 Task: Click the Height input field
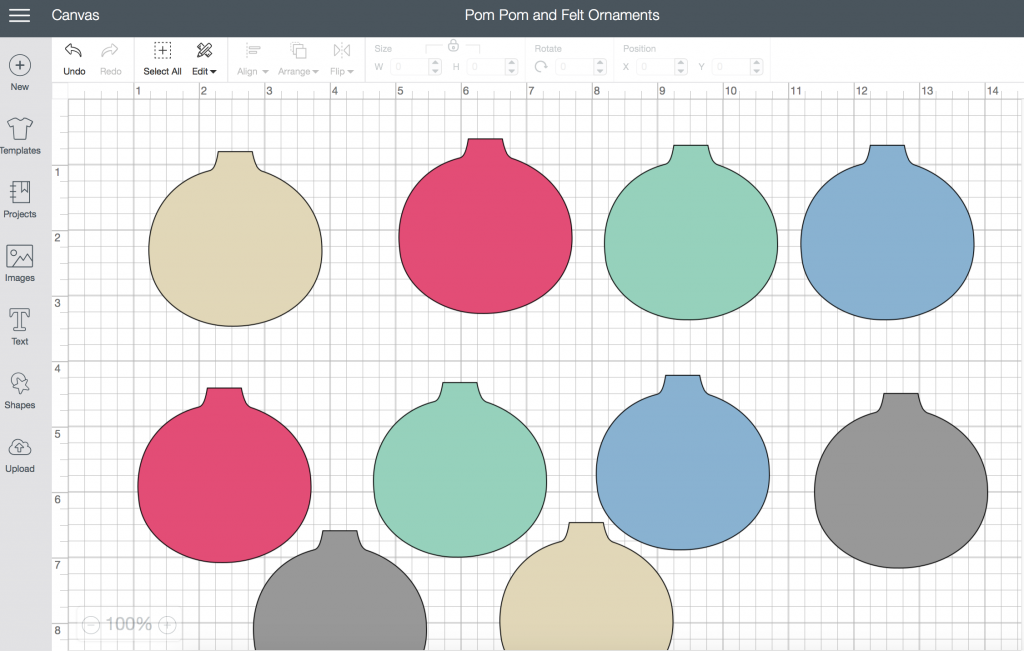point(487,67)
